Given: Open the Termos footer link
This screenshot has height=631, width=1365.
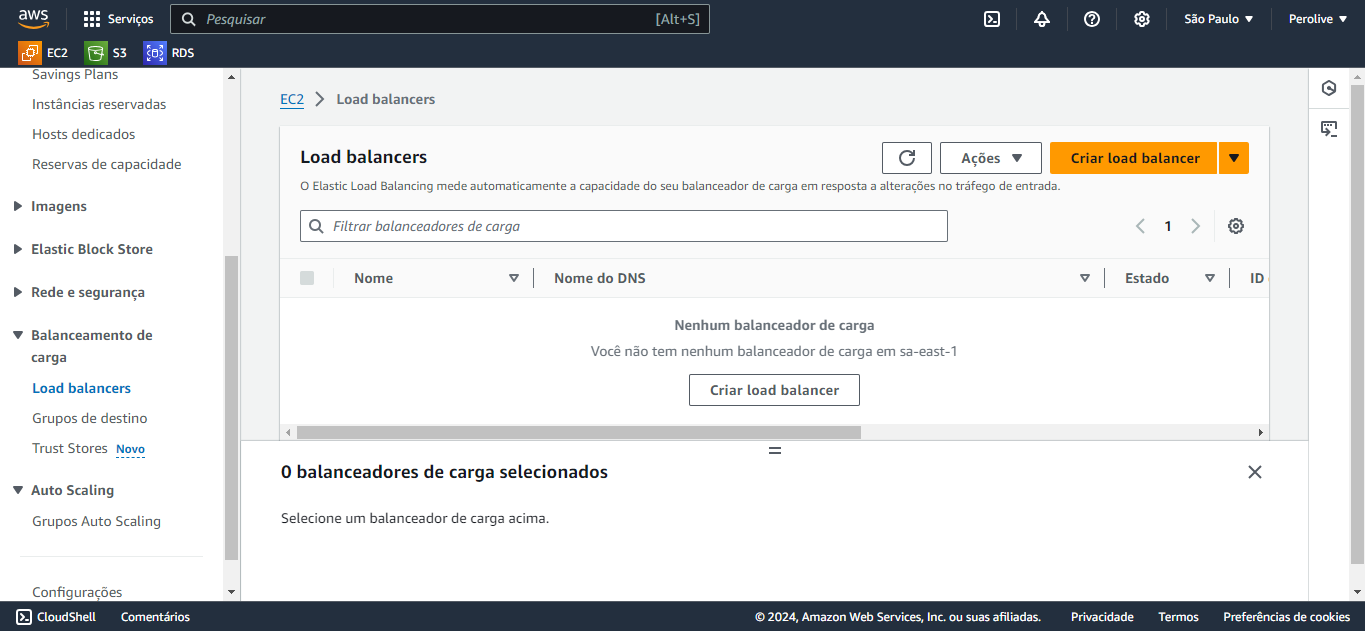Looking at the screenshot, I should pyautogui.click(x=1178, y=617).
